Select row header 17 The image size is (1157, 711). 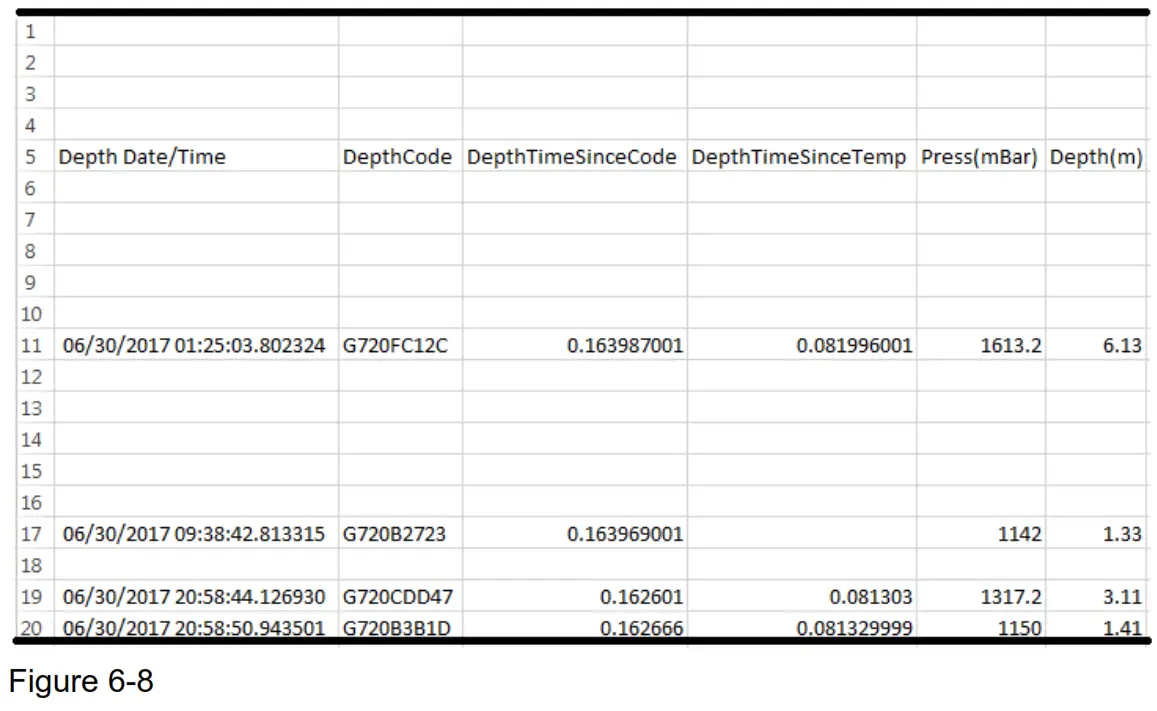(35, 533)
